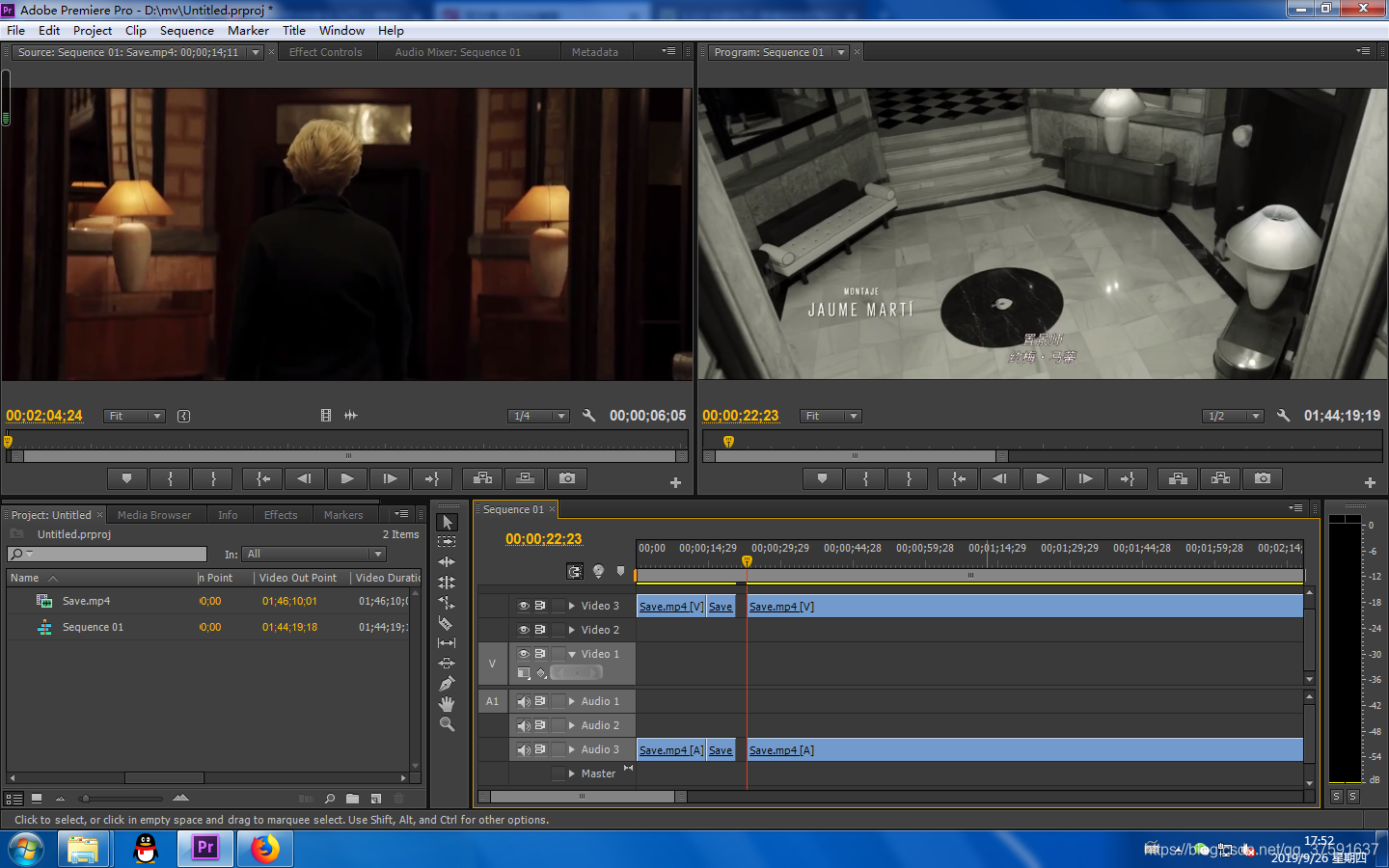Add a marker in Source monitor
The width and height of the screenshot is (1389, 868).
pos(126,478)
